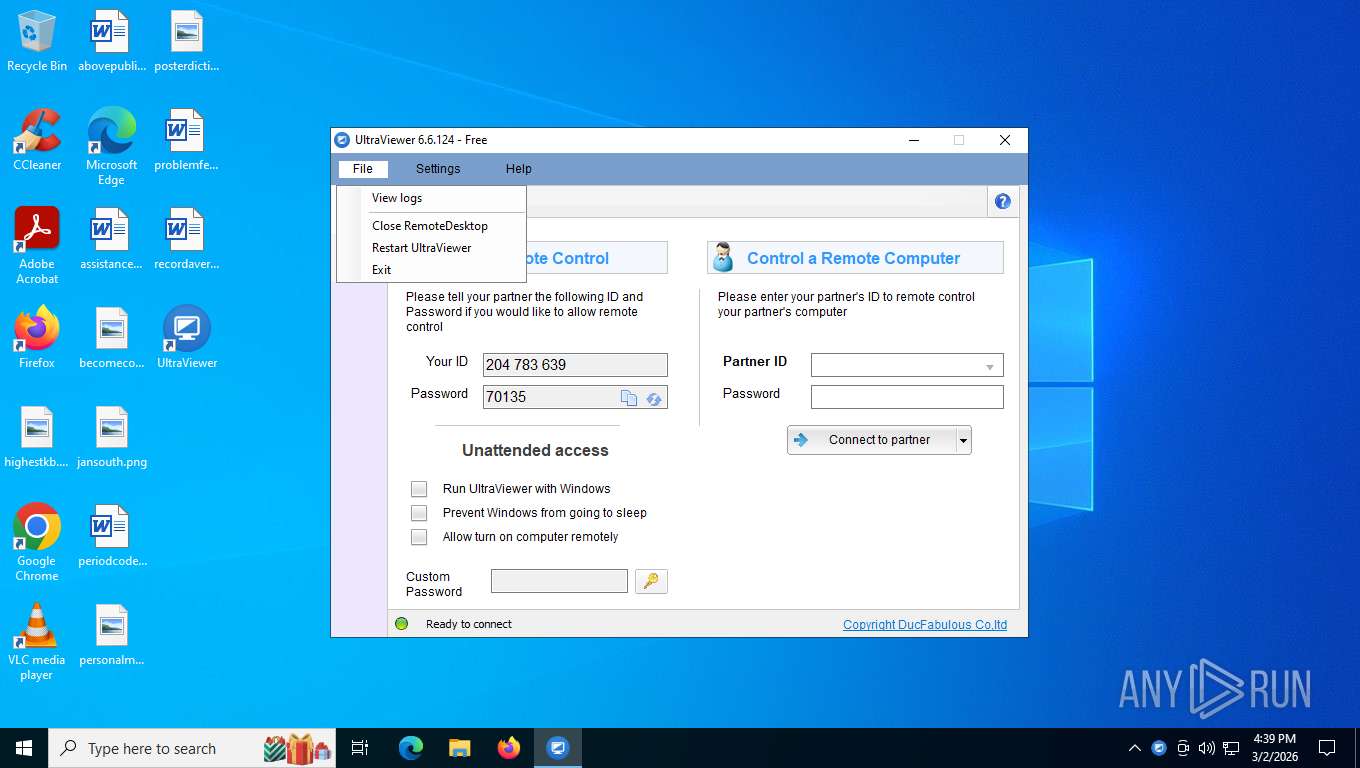1360x768 pixels.
Task: Select the abovepubli Word document icon
Action: click(x=111, y=41)
